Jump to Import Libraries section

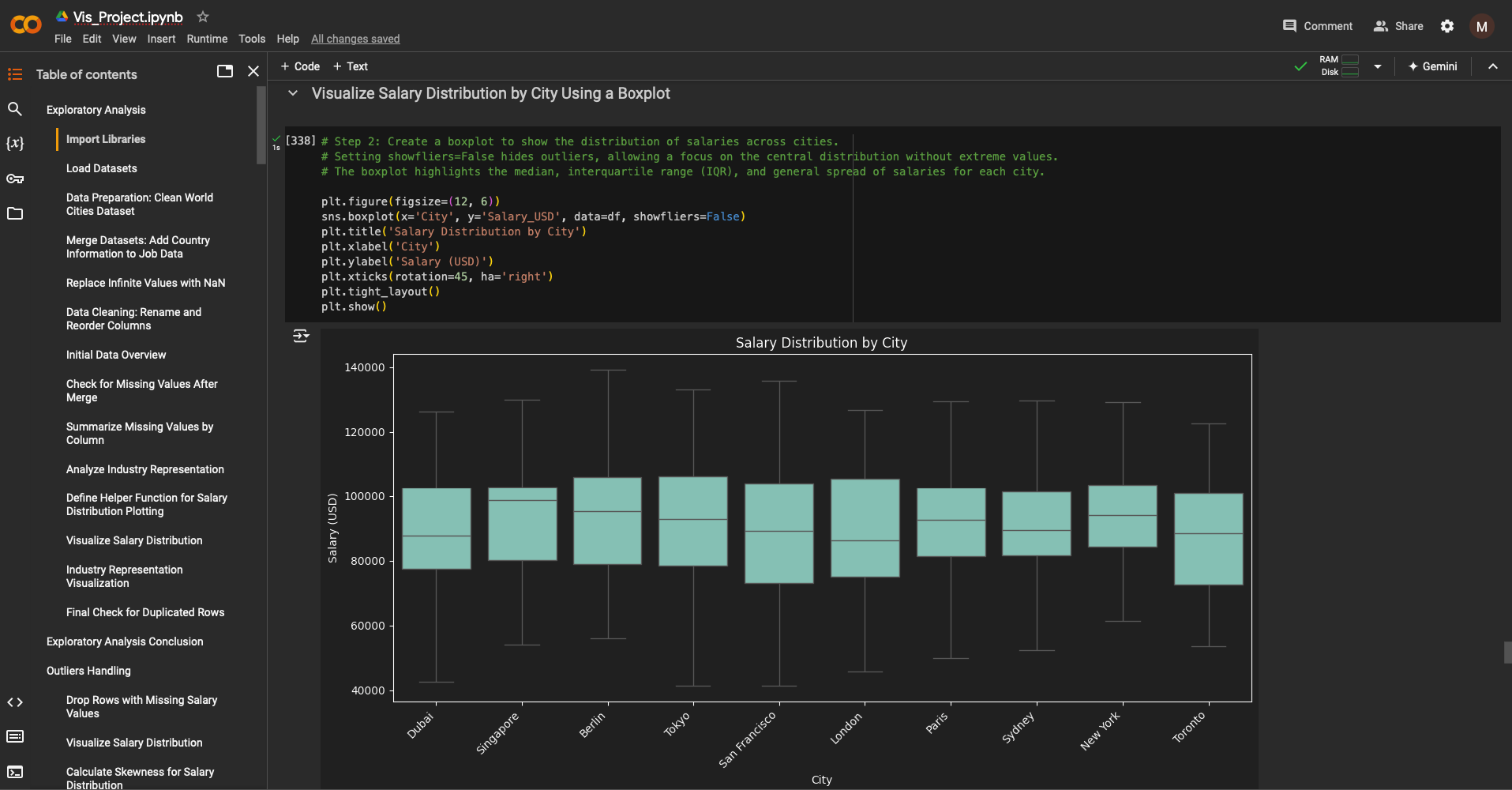pyautogui.click(x=106, y=139)
